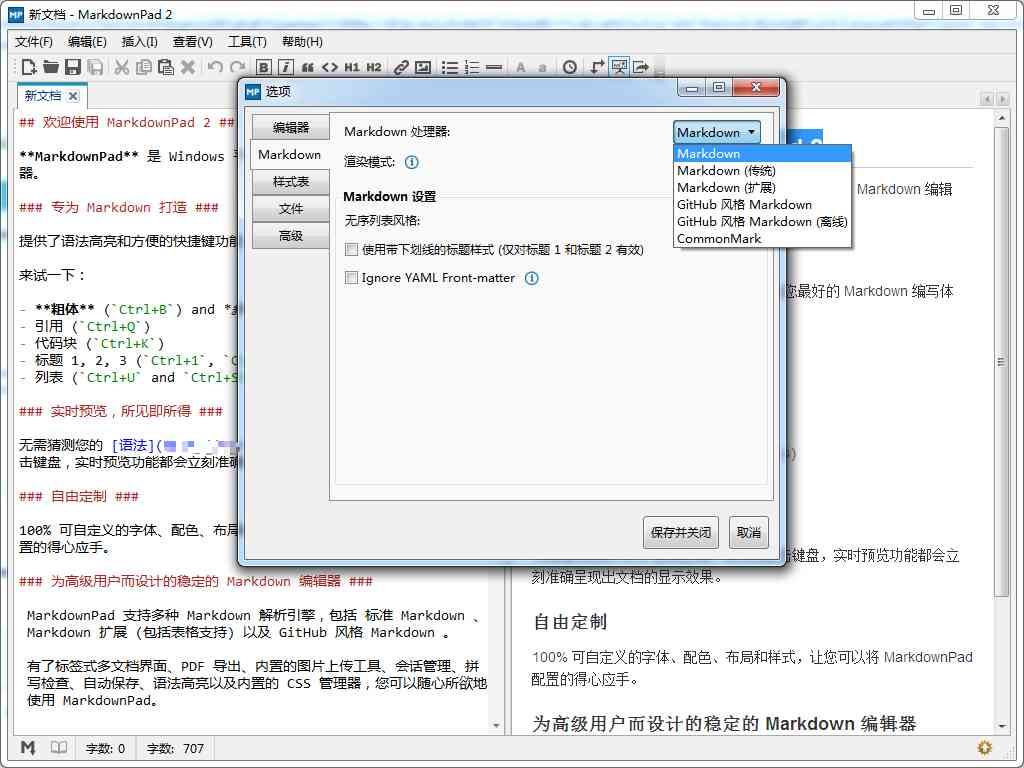Apply italic formatting (I icon)
1024x768 pixels.
tap(285, 67)
